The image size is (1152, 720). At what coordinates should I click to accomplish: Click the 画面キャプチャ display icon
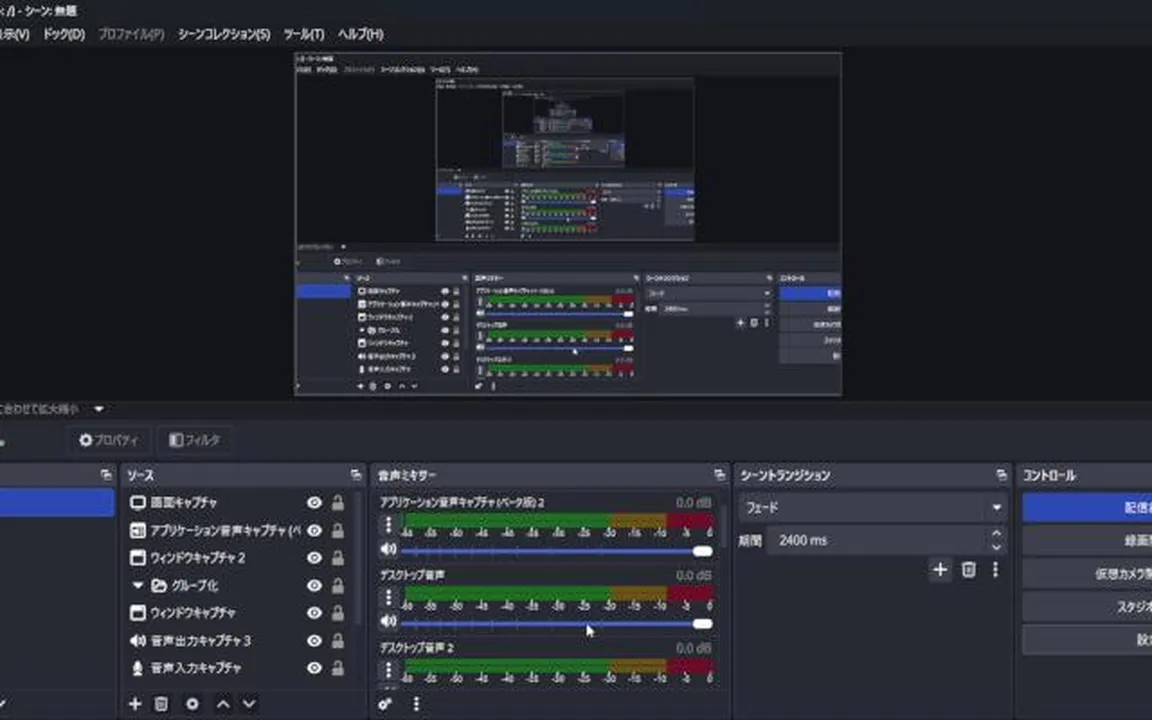pyautogui.click(x=137, y=503)
